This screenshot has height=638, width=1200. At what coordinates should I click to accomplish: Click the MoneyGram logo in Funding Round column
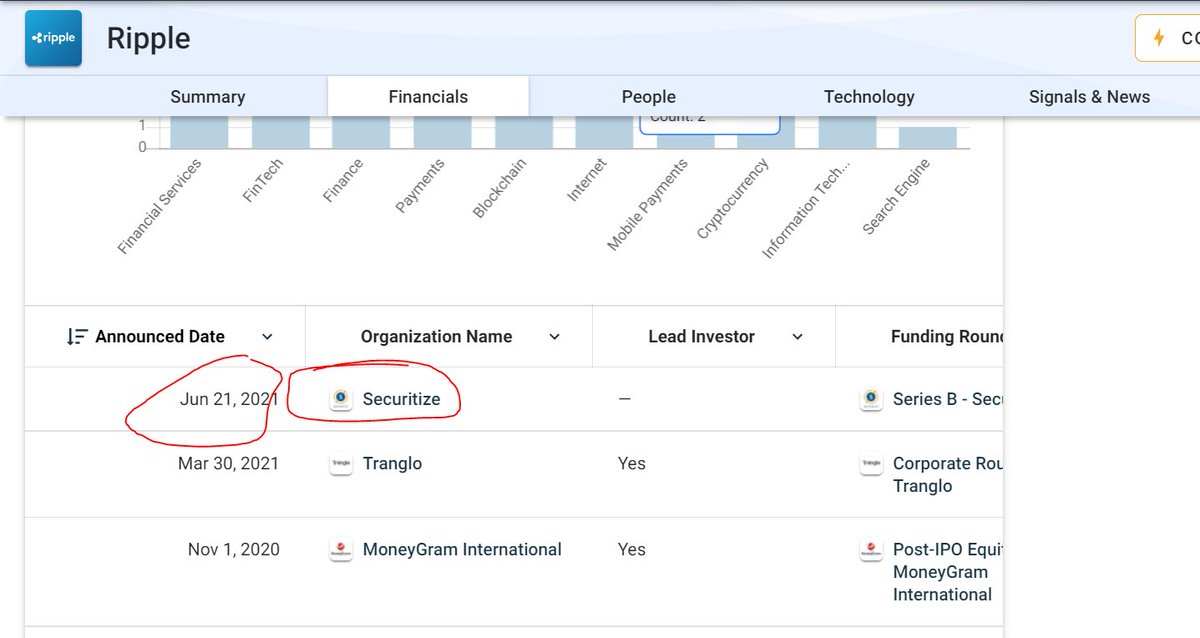871,550
